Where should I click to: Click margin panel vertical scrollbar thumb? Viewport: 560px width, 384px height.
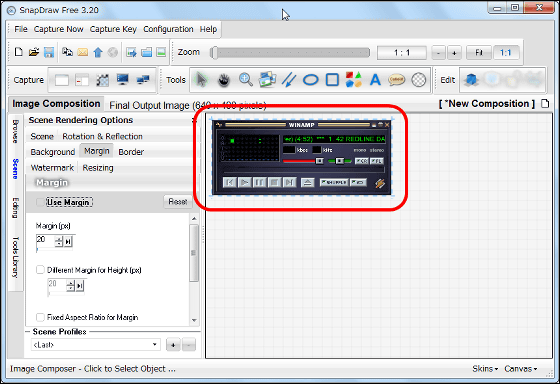pyautogui.click(x=194, y=253)
